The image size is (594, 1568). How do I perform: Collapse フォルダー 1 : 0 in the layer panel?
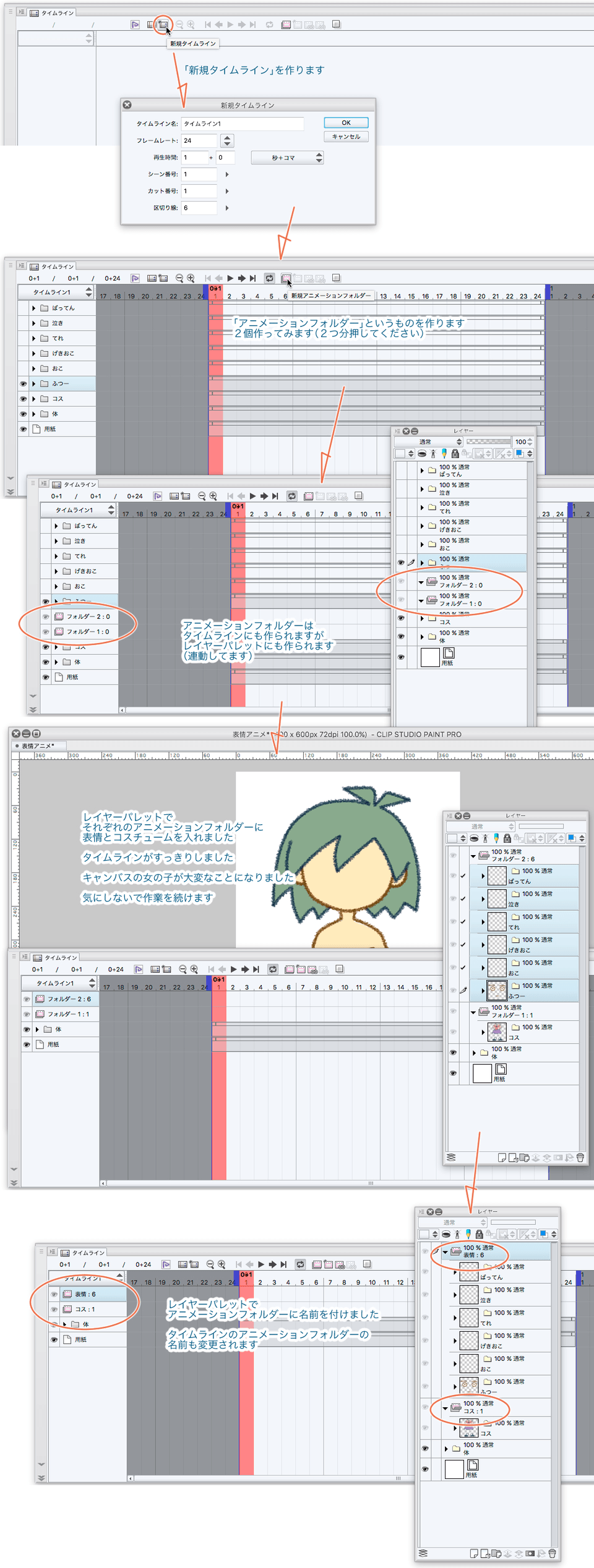tap(421, 600)
